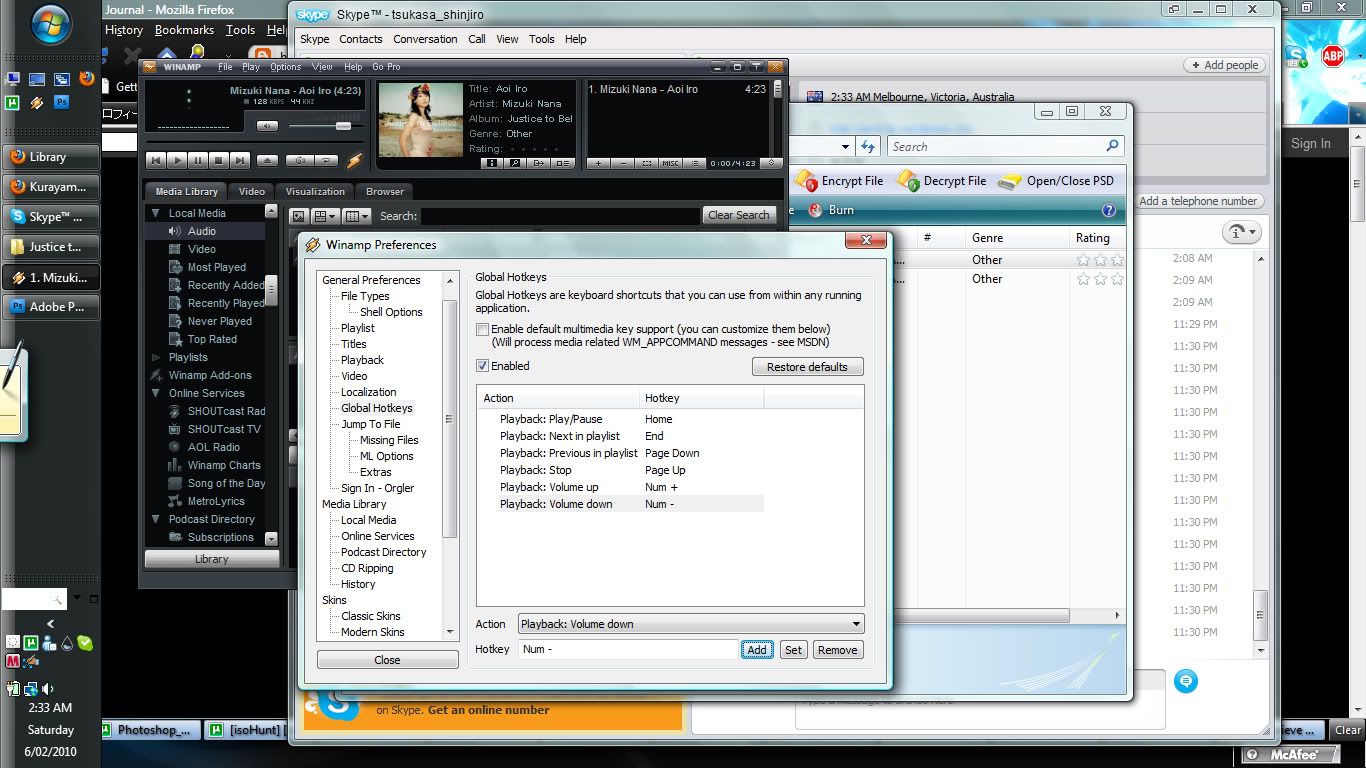
Task: Click the Burn icon in the toolbar
Action: point(815,210)
